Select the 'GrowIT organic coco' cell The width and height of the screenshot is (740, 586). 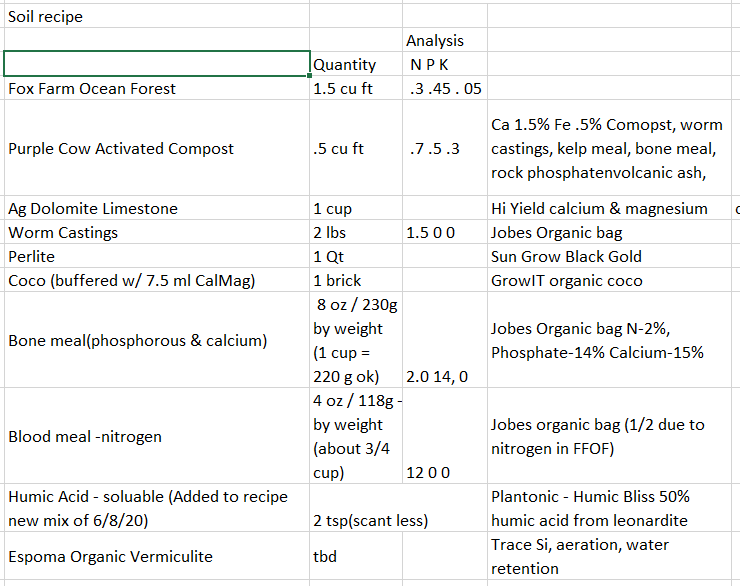[x=609, y=280]
